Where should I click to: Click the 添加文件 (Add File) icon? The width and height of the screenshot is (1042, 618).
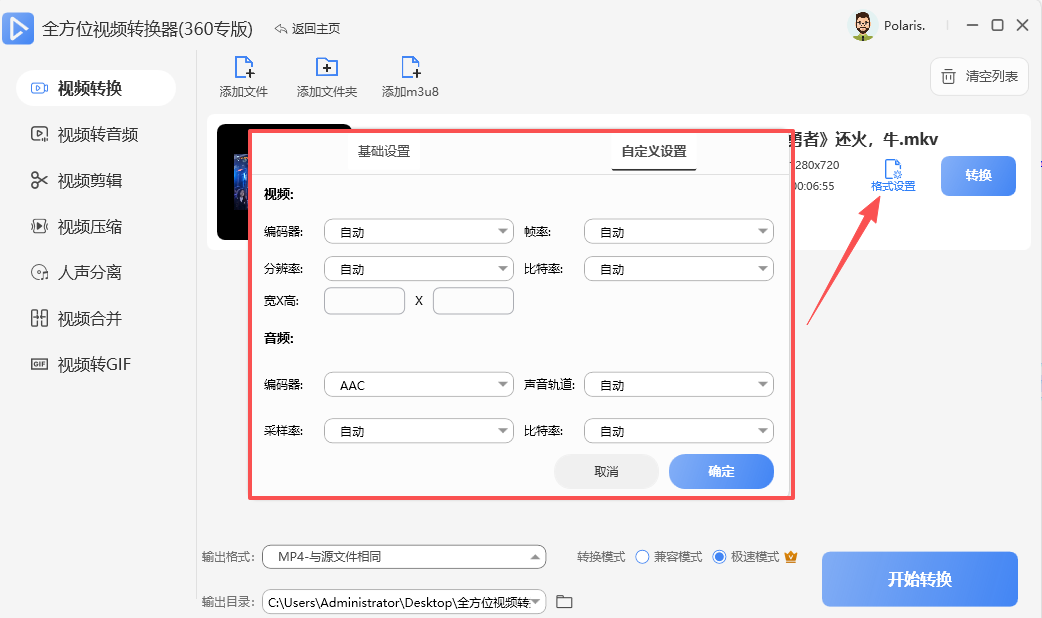click(x=243, y=67)
